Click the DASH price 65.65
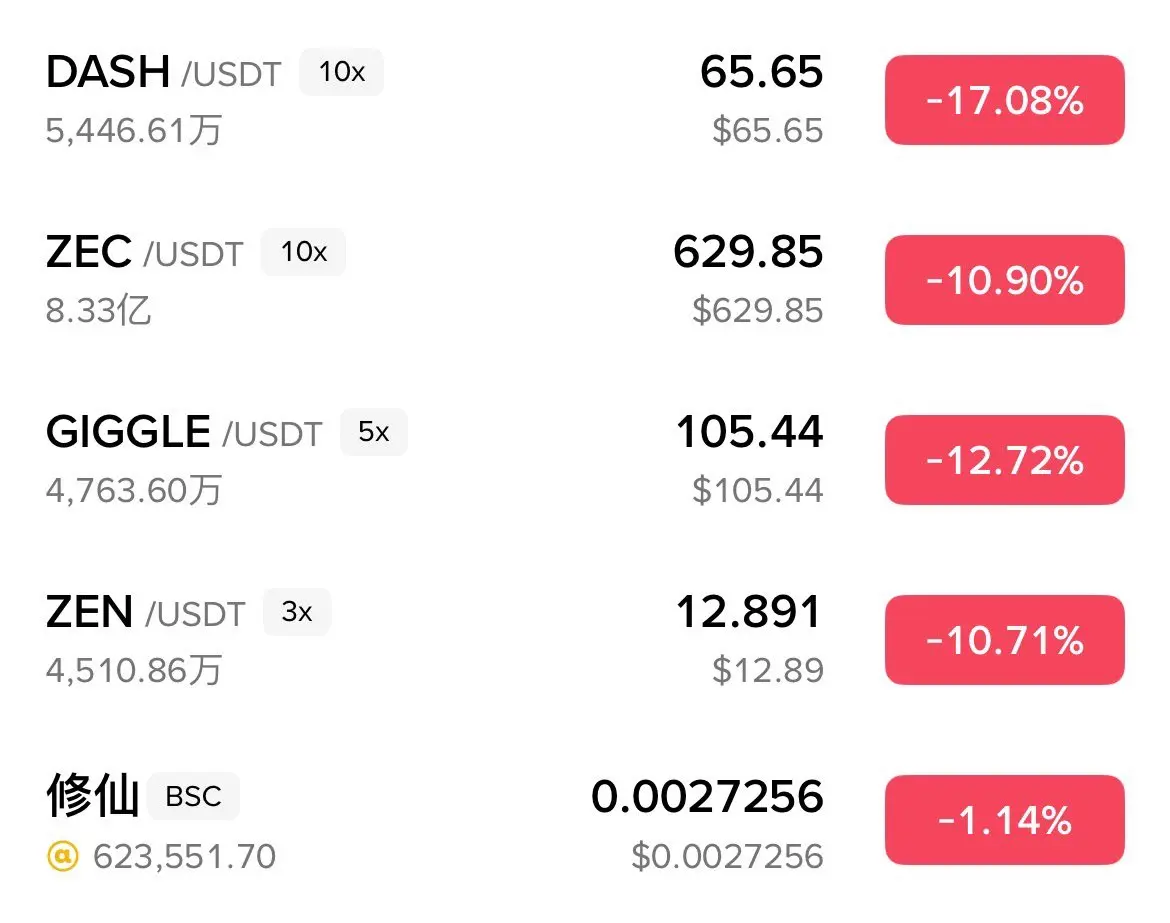Viewport: 1170px width, 923px height. click(761, 72)
